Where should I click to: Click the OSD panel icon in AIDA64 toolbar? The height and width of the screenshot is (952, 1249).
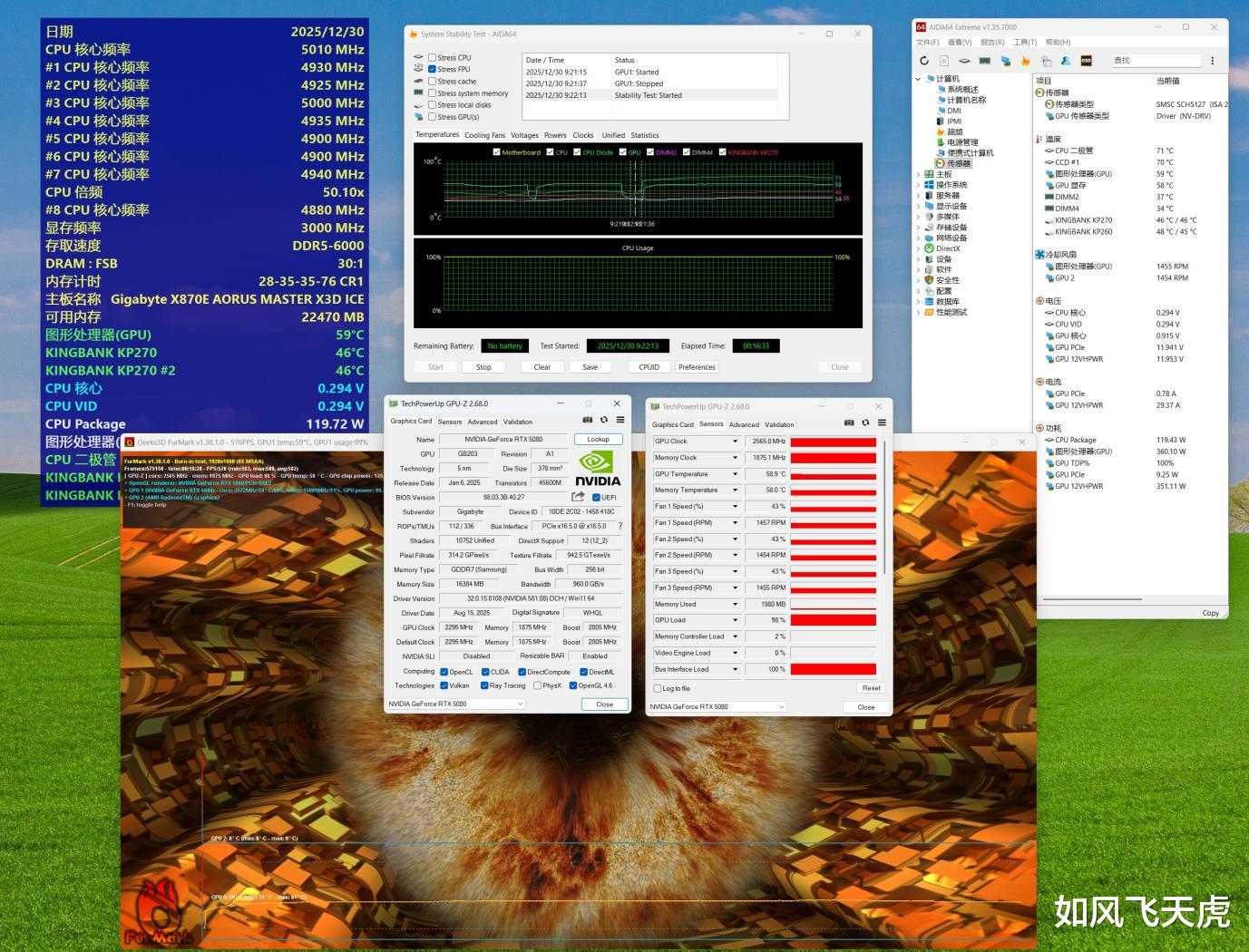click(x=1086, y=61)
